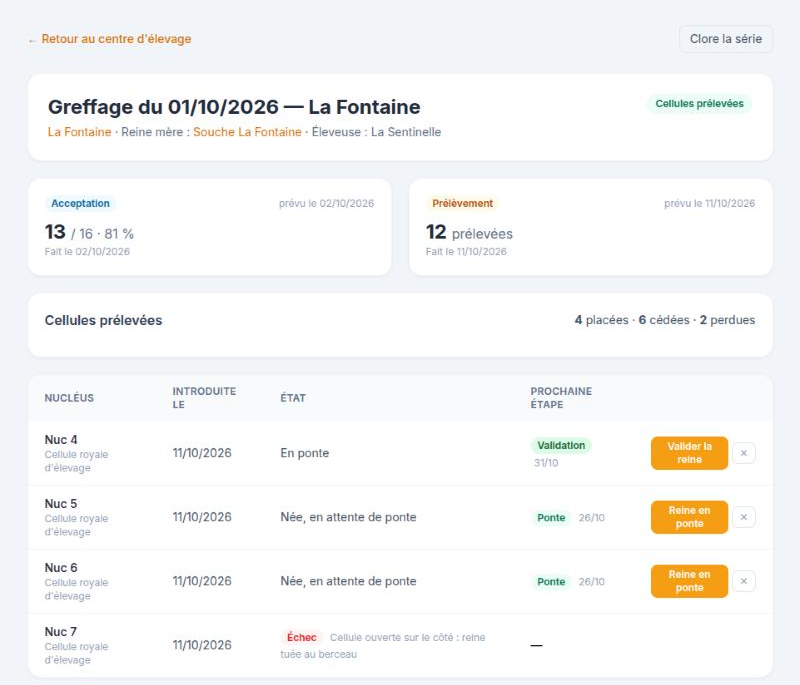
Task: Click the Cellules prélevées status badge
Action: pos(699,104)
